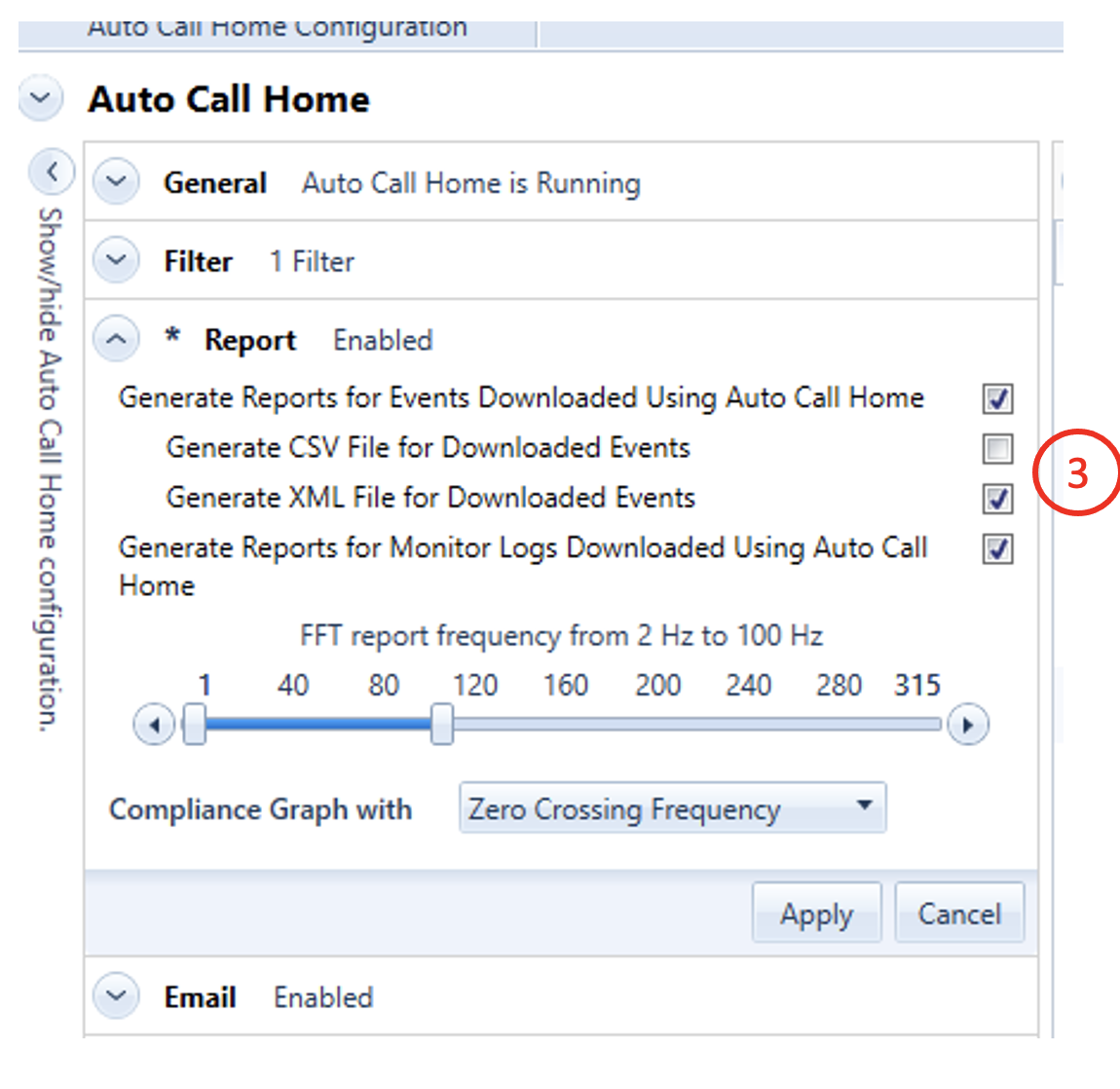
Task: Open Compliance Graph with dropdown
Action: coord(672,807)
